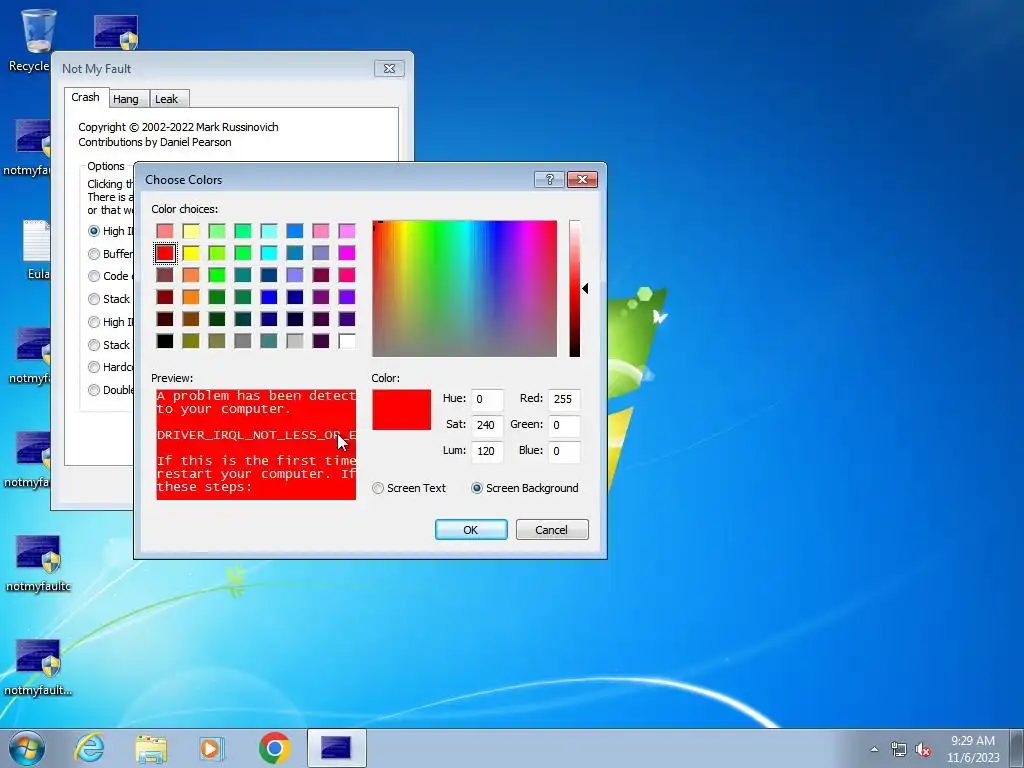Click the Hue value field

click(487, 399)
